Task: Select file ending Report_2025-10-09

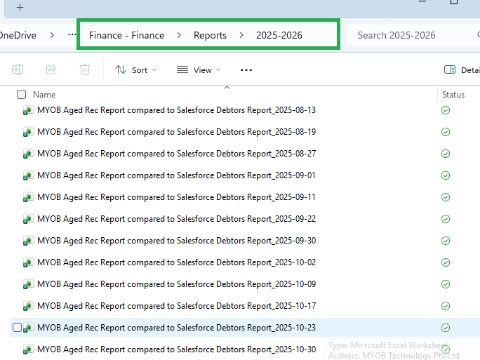Action: coord(176,284)
